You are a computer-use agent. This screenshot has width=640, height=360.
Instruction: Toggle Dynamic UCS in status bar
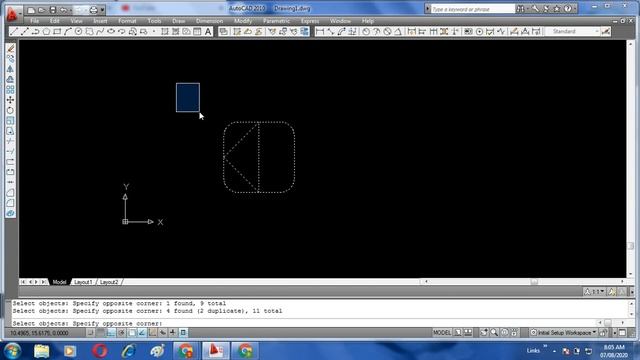(152, 333)
